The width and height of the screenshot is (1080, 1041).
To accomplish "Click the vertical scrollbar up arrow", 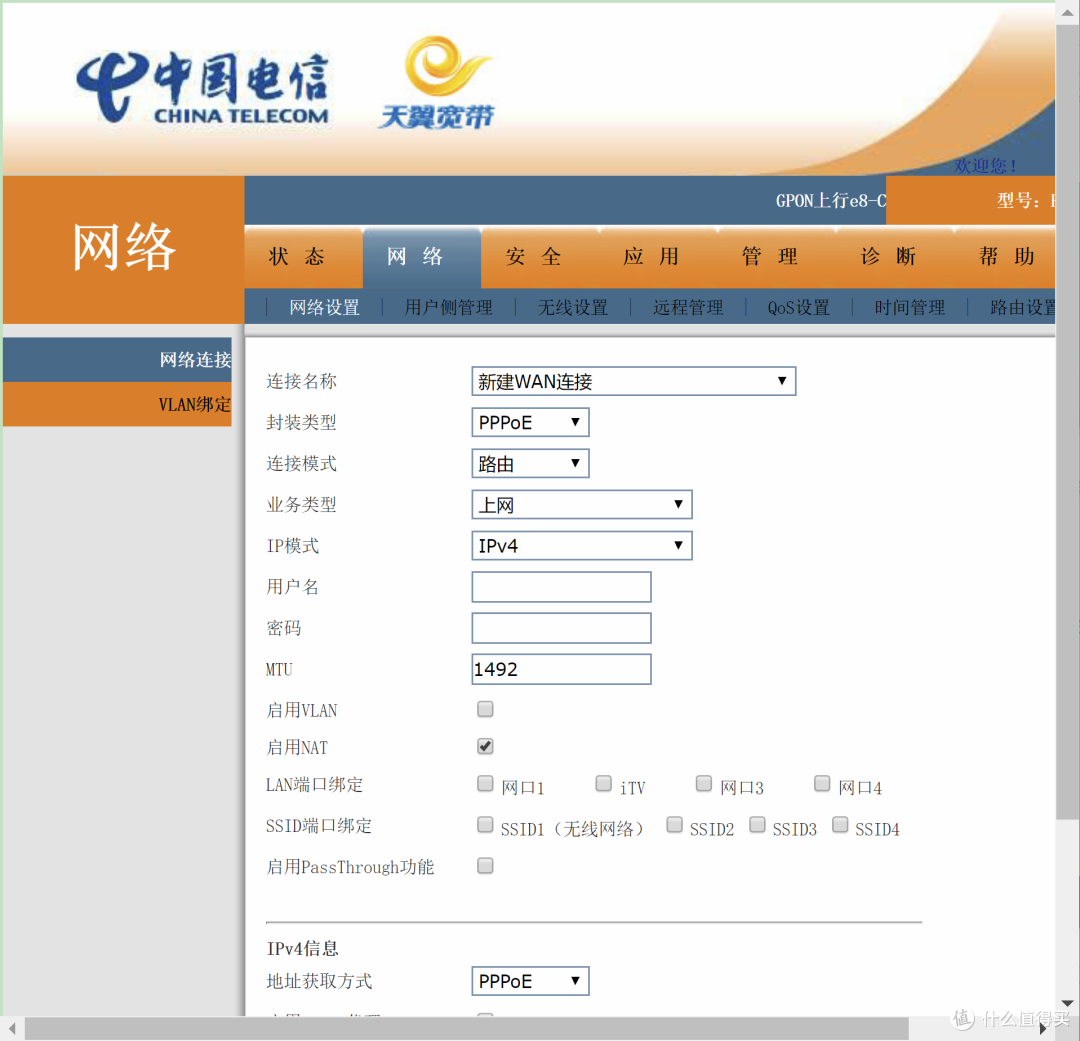I will (1068, 13).
